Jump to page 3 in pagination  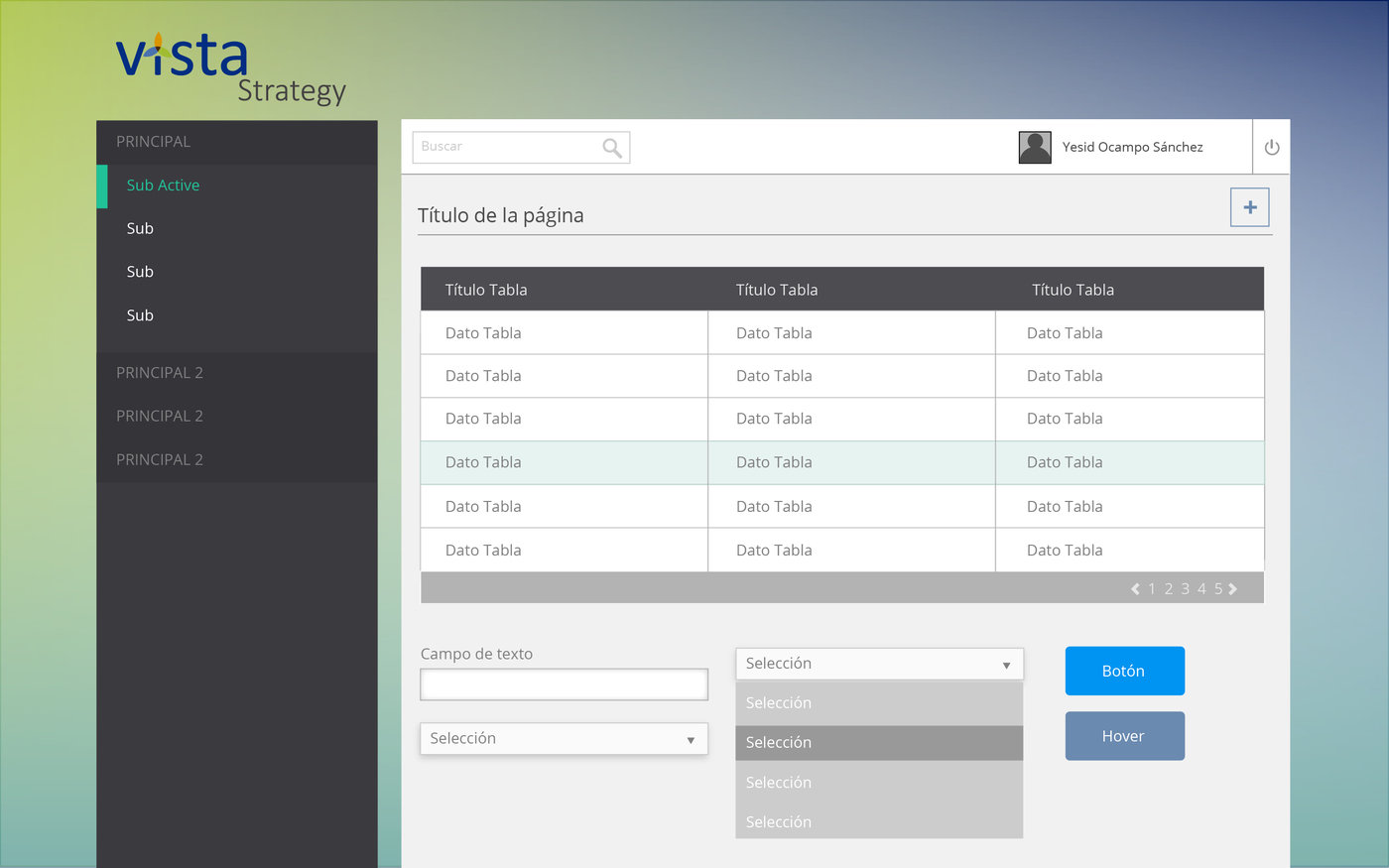pyautogui.click(x=1185, y=587)
